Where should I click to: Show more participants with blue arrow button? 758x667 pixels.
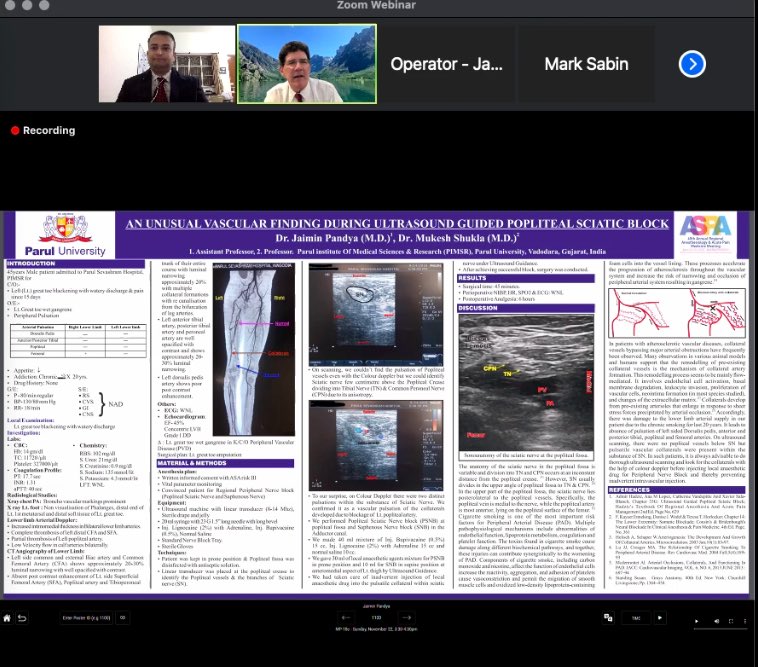[x=692, y=64]
